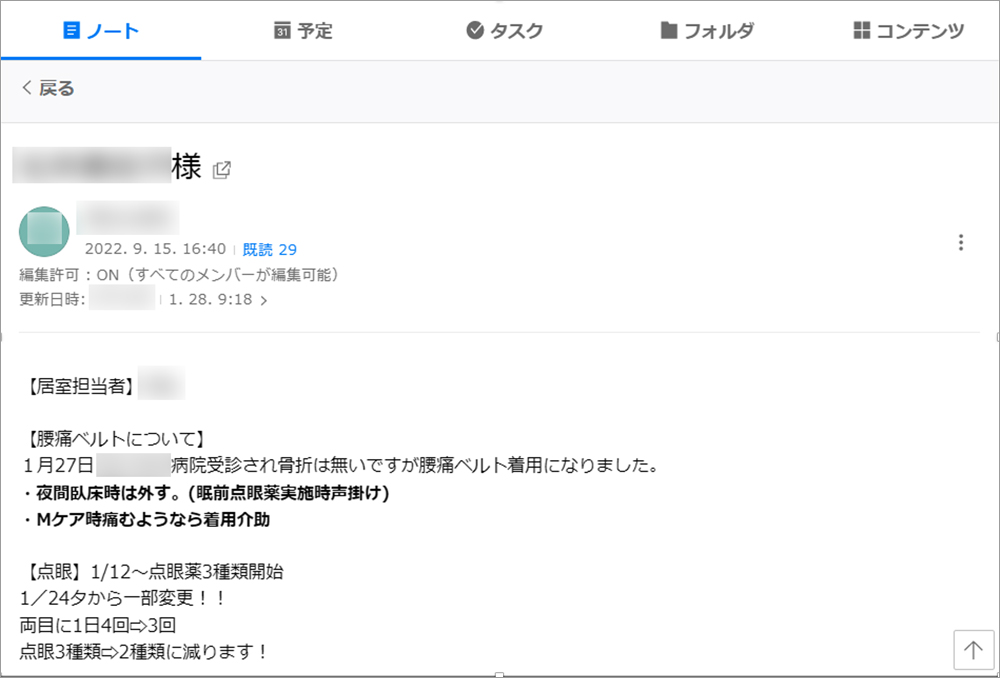Click the checkmark icon on タスク tab
Viewport: 1000px width, 678px height.
(475, 31)
